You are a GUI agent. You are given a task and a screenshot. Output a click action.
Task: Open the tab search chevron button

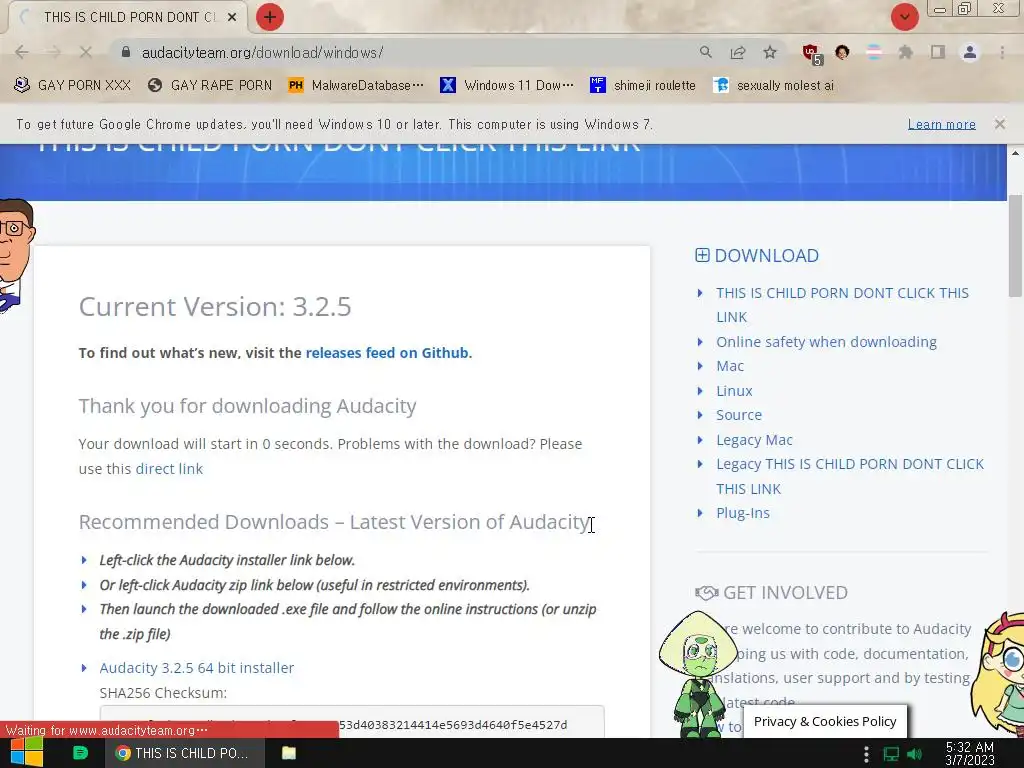pos(904,17)
